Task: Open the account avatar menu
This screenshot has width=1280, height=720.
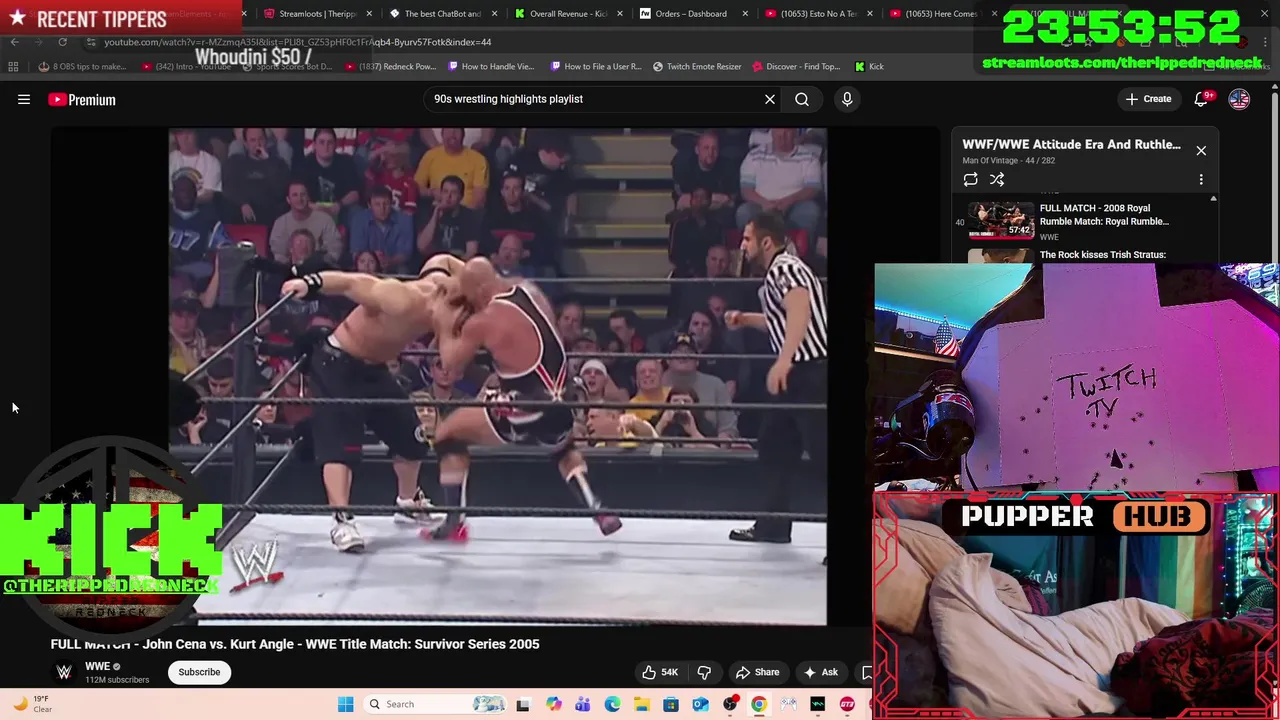Action: [1239, 99]
